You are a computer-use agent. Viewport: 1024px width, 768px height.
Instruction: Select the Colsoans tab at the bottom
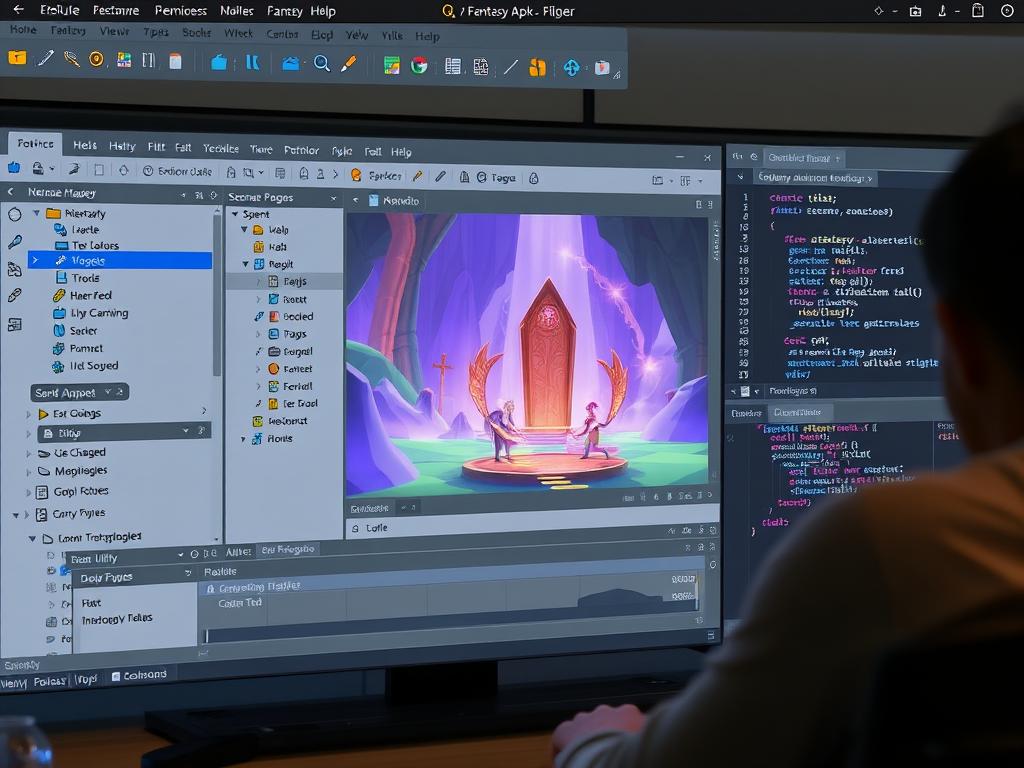coord(139,675)
